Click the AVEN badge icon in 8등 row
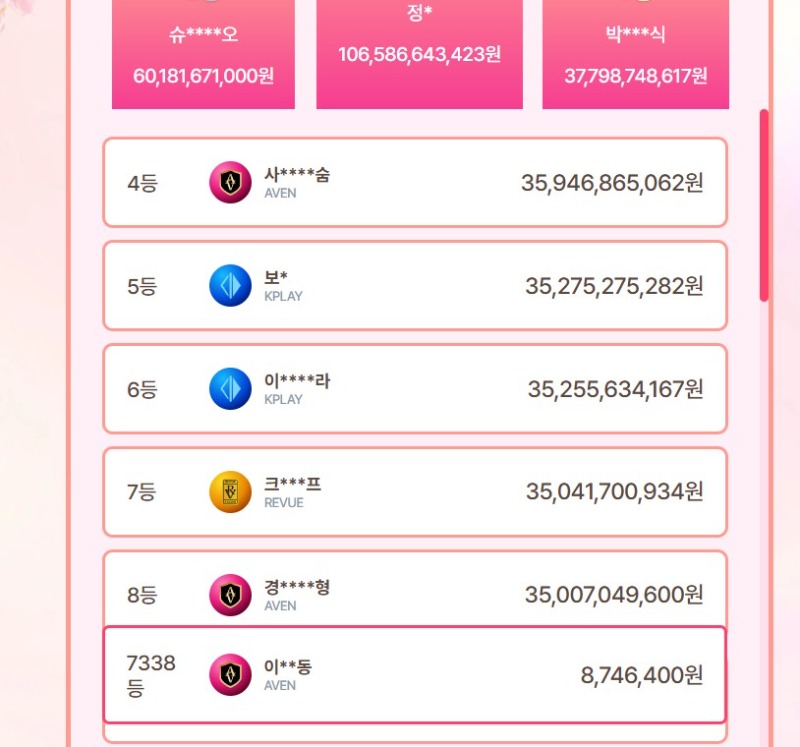800x747 pixels. (x=230, y=595)
